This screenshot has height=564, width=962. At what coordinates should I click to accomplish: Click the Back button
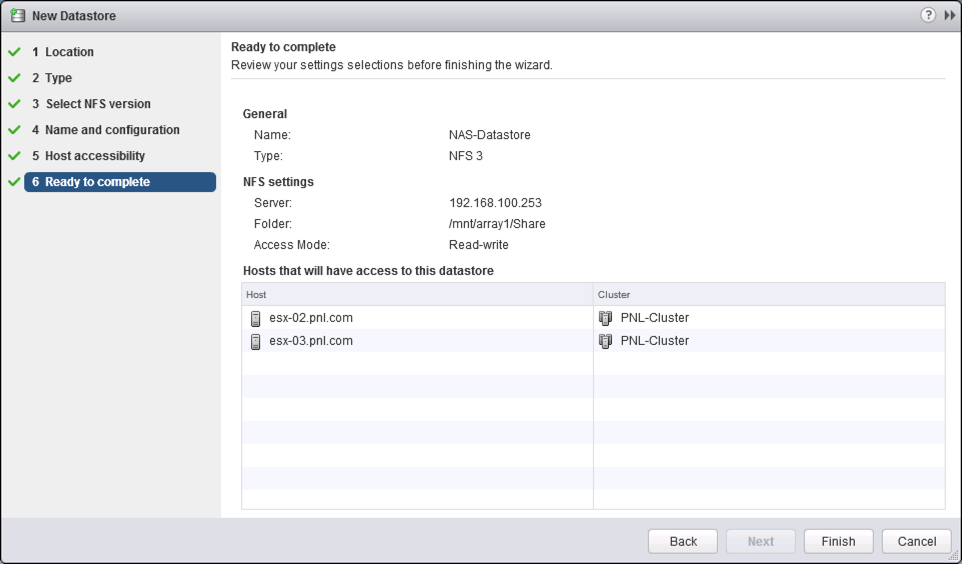pyautogui.click(x=683, y=541)
